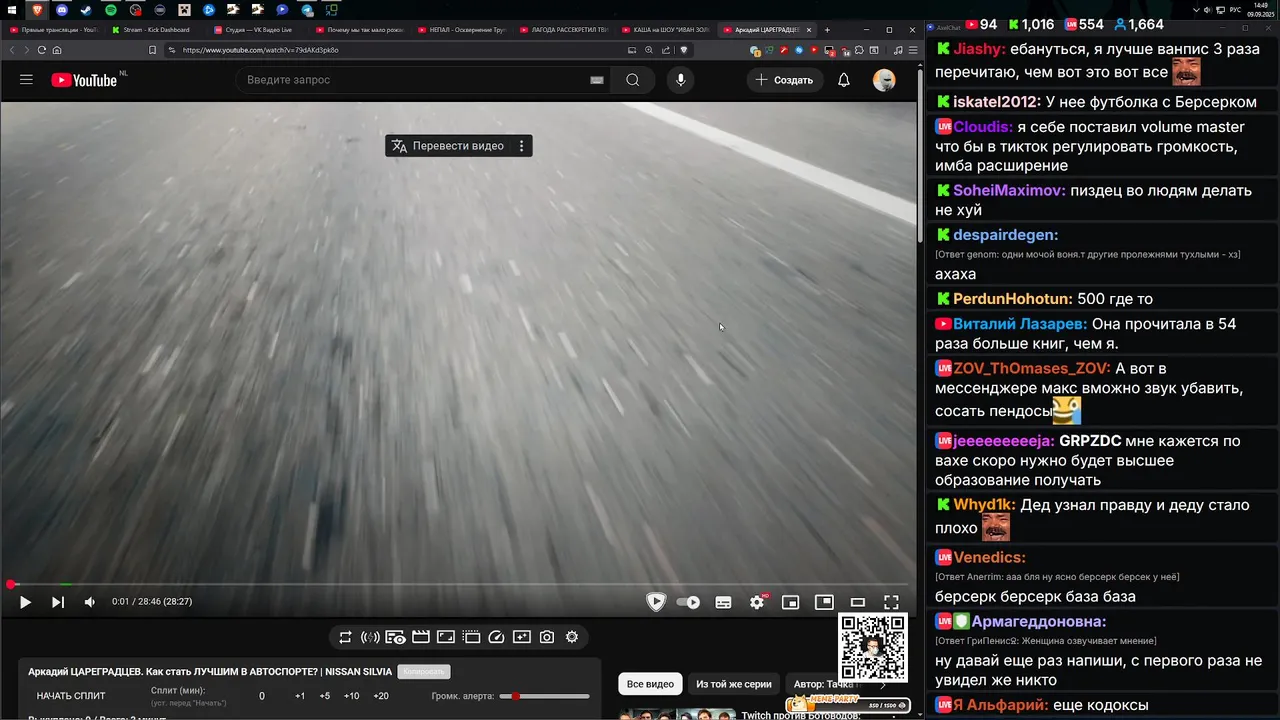Open the account avatar menu on YouTube
The width and height of the screenshot is (1280, 720).
click(x=884, y=80)
